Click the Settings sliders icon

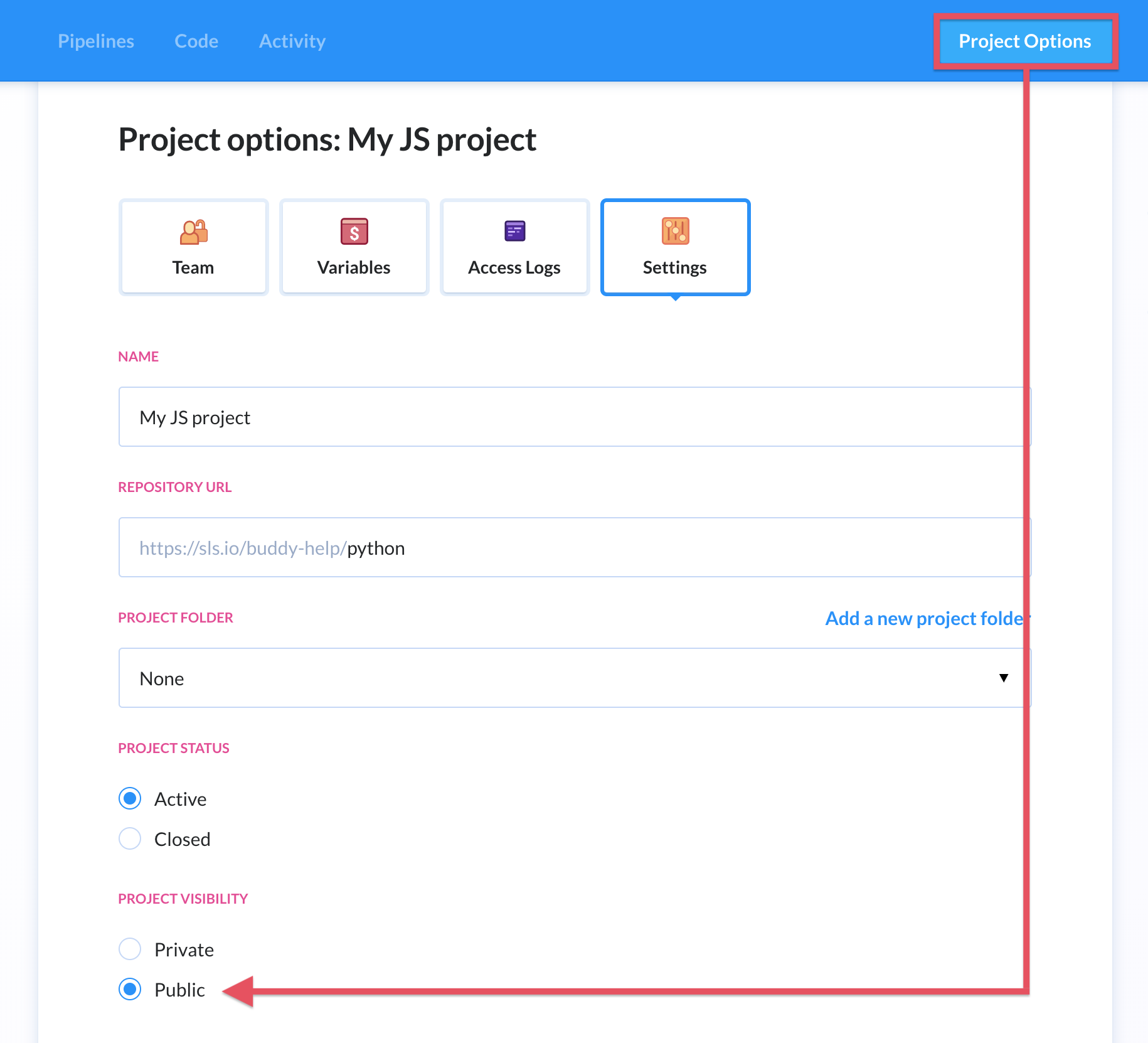click(x=675, y=231)
